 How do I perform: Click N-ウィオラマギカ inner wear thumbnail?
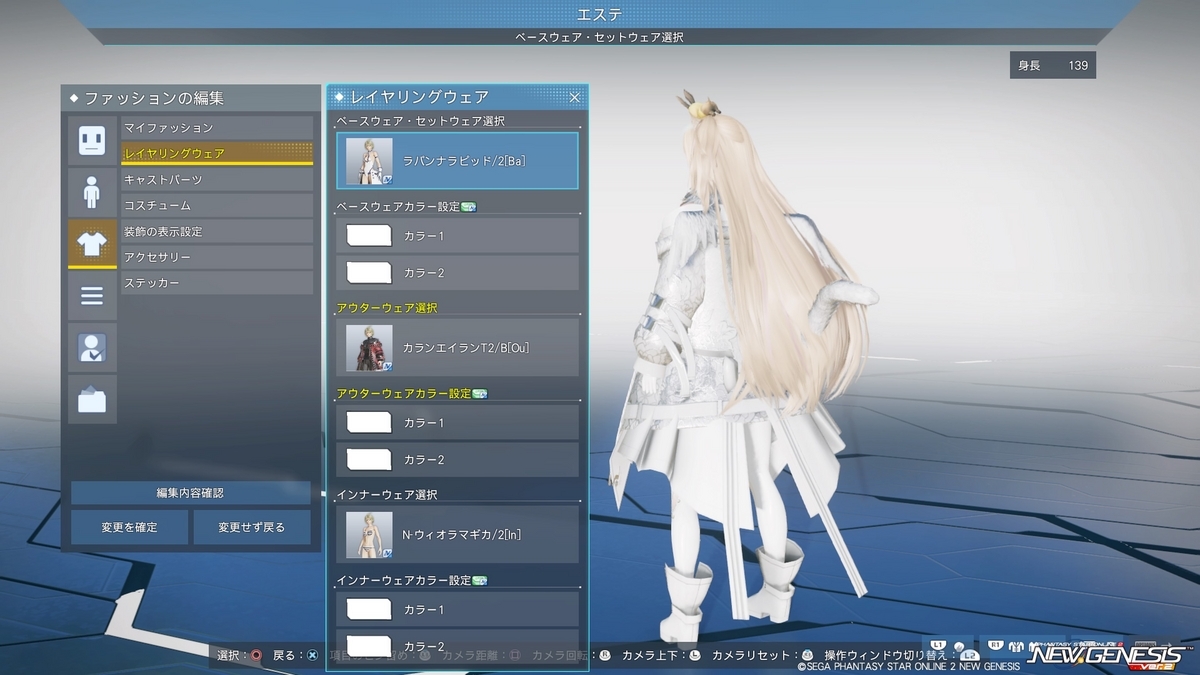[x=369, y=535]
